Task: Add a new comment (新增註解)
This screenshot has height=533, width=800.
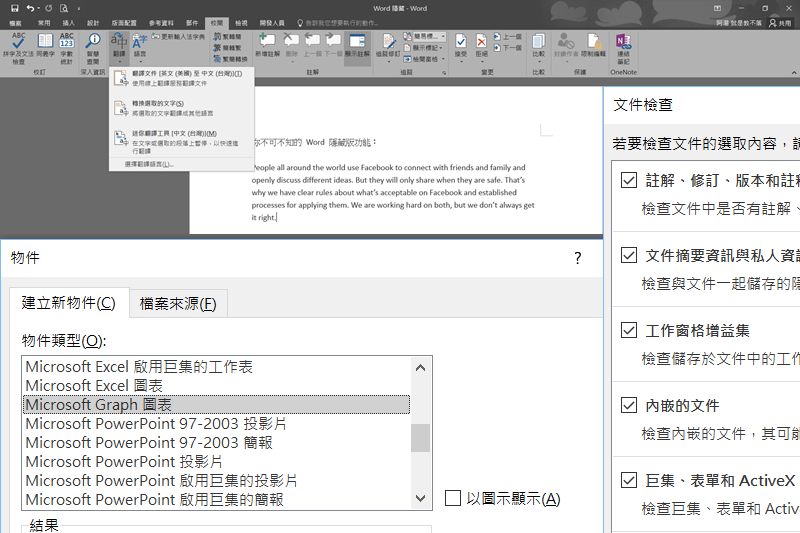Action: point(267,45)
